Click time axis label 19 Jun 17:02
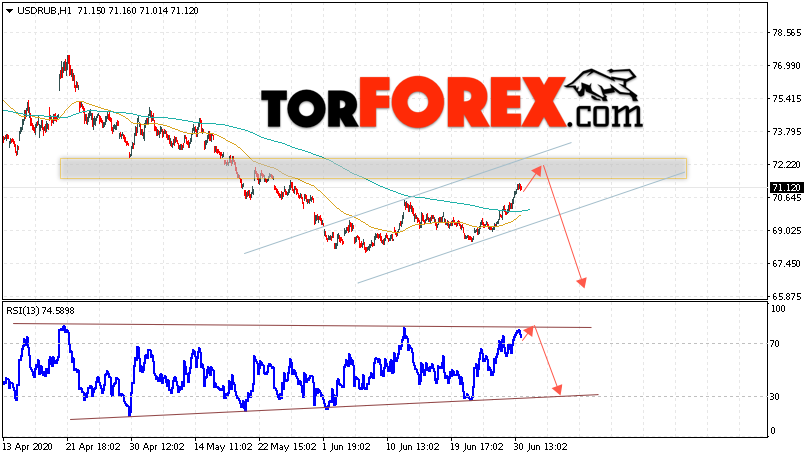This screenshot has width=808, height=458. tap(477, 446)
